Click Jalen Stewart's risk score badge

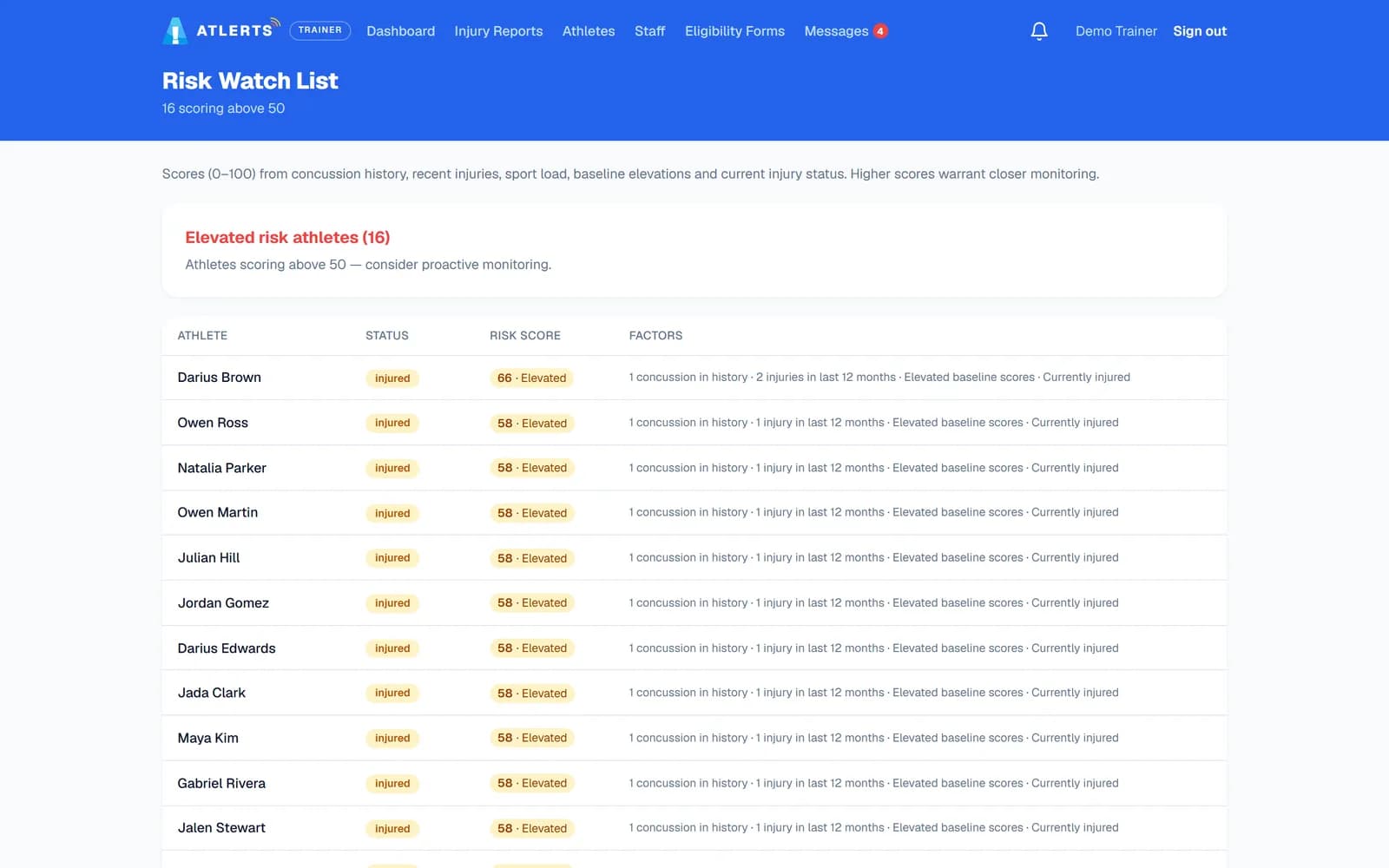tap(532, 828)
